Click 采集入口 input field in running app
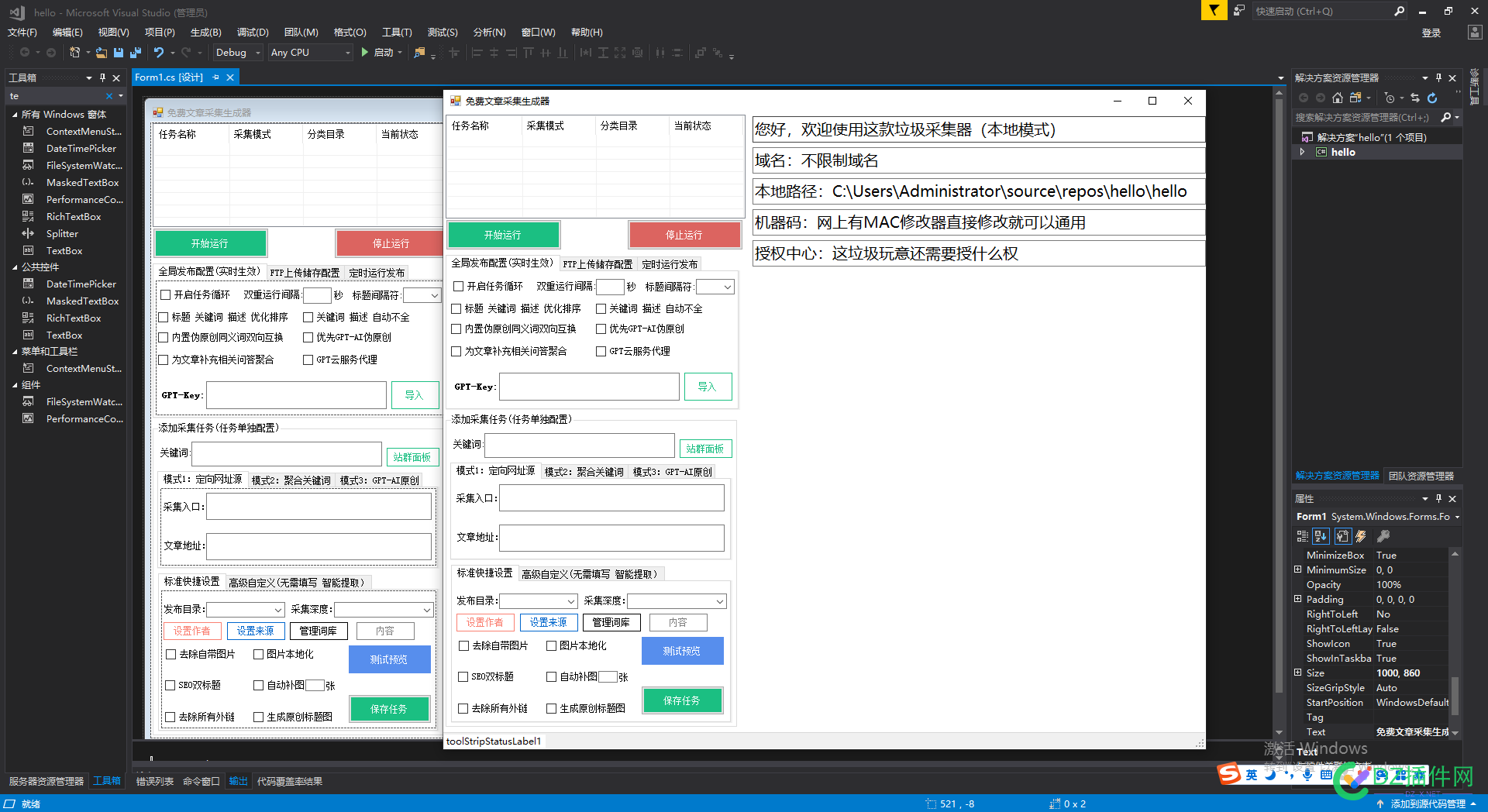 pyautogui.click(x=611, y=498)
